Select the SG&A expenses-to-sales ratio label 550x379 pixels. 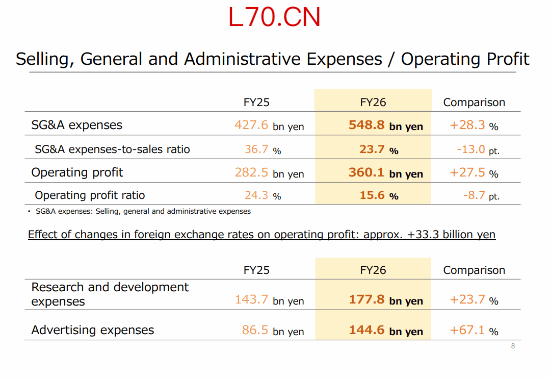click(x=112, y=149)
